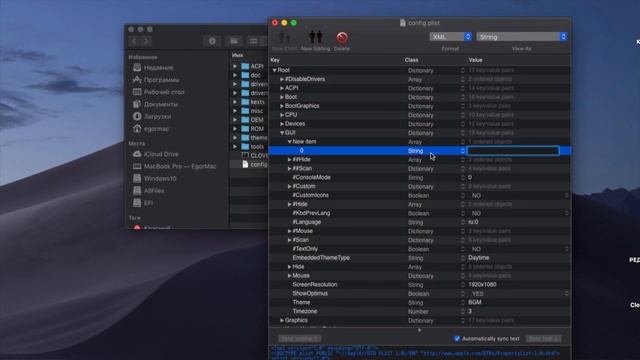This screenshot has height=360, width=640.
Task: Collapse the Root node
Action: pyautogui.click(x=274, y=70)
